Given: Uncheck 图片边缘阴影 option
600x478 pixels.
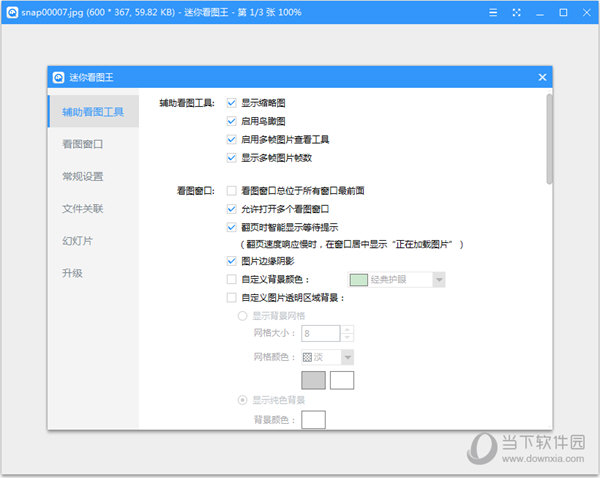Looking at the screenshot, I should click(x=232, y=261).
